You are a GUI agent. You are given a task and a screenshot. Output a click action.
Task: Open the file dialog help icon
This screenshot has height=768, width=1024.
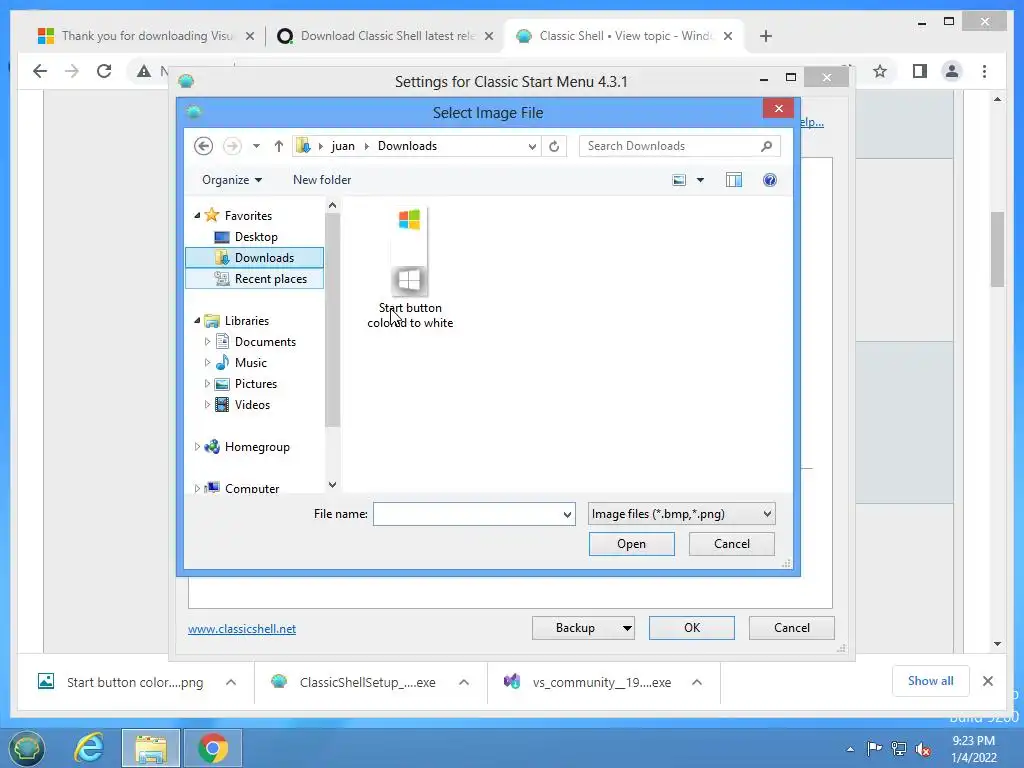pyautogui.click(x=770, y=180)
